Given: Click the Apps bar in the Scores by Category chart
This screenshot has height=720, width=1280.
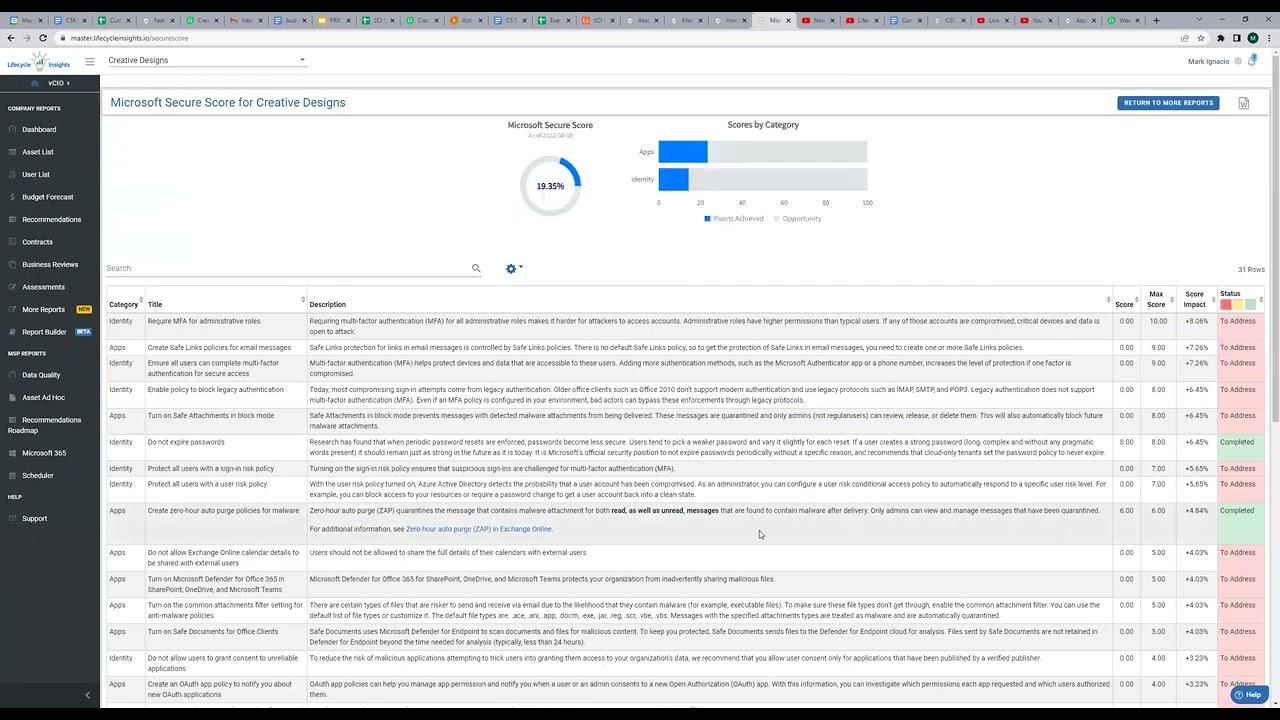Looking at the screenshot, I should click(x=683, y=152).
